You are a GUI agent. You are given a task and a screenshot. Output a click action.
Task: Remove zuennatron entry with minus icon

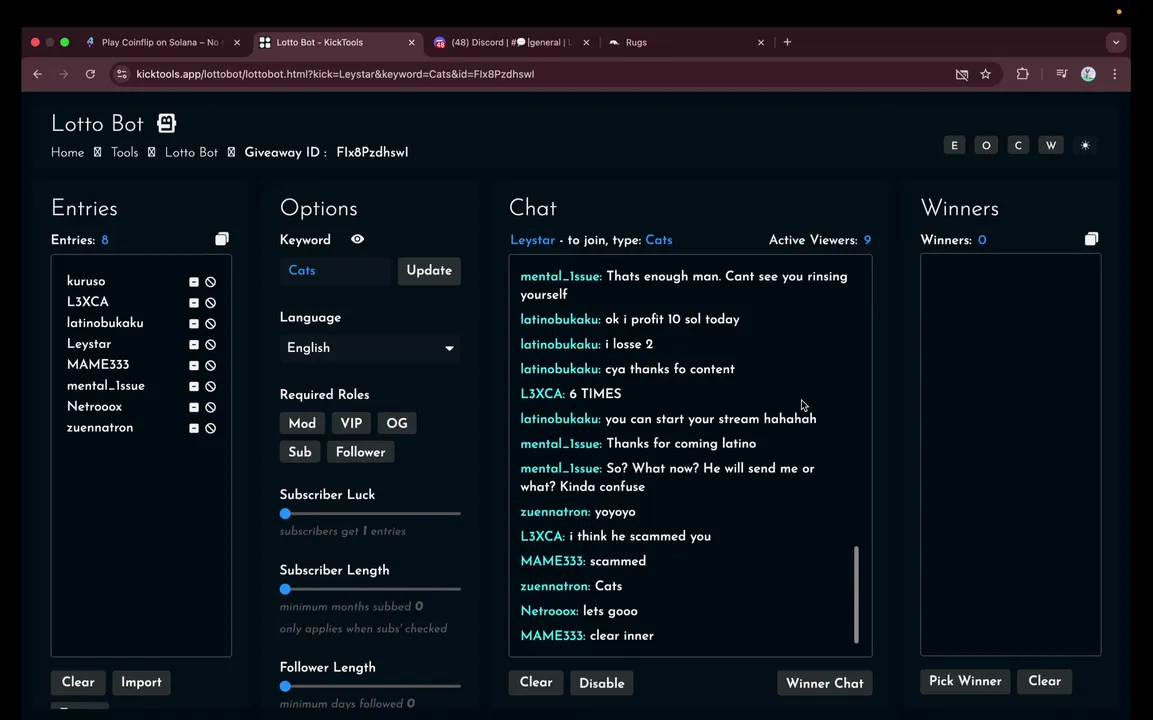(x=194, y=428)
